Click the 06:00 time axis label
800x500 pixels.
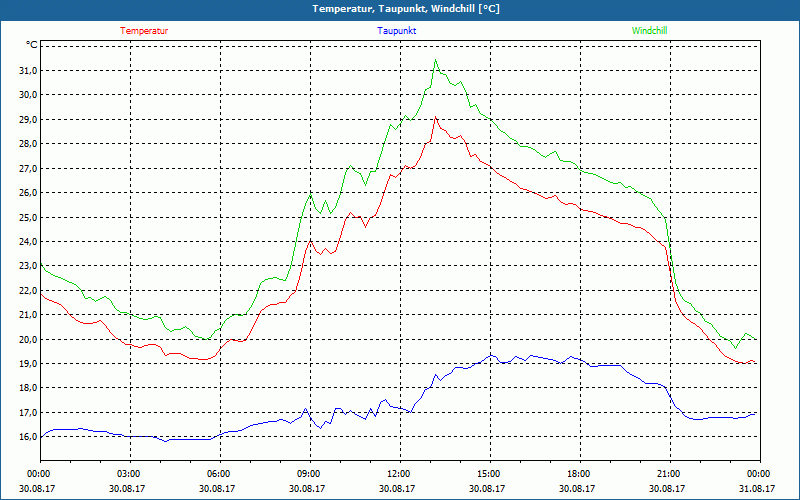click(220, 474)
